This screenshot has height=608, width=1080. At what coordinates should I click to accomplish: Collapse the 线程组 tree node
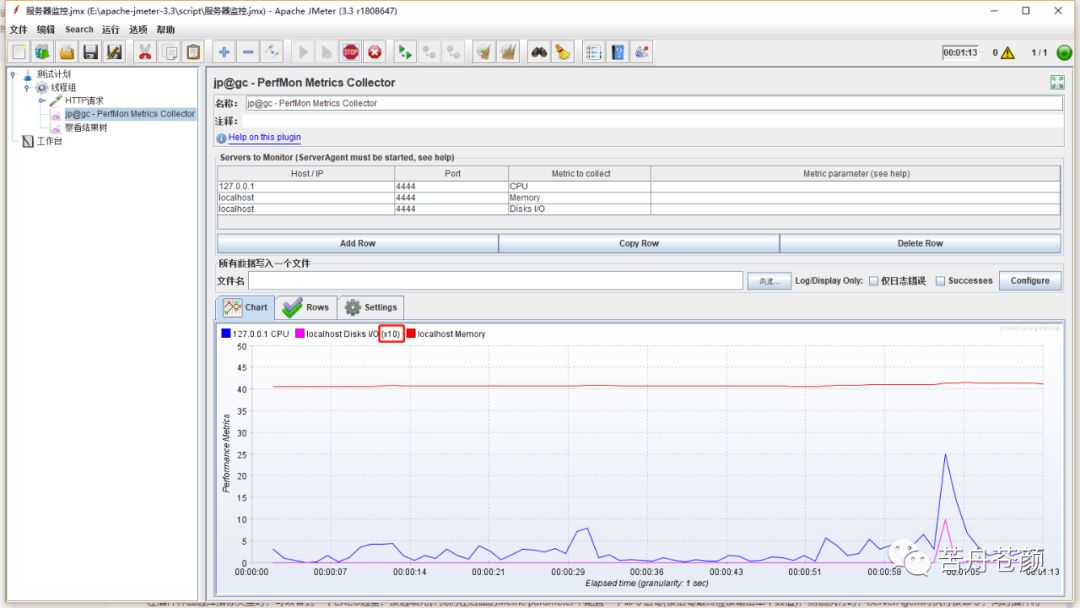coord(27,87)
